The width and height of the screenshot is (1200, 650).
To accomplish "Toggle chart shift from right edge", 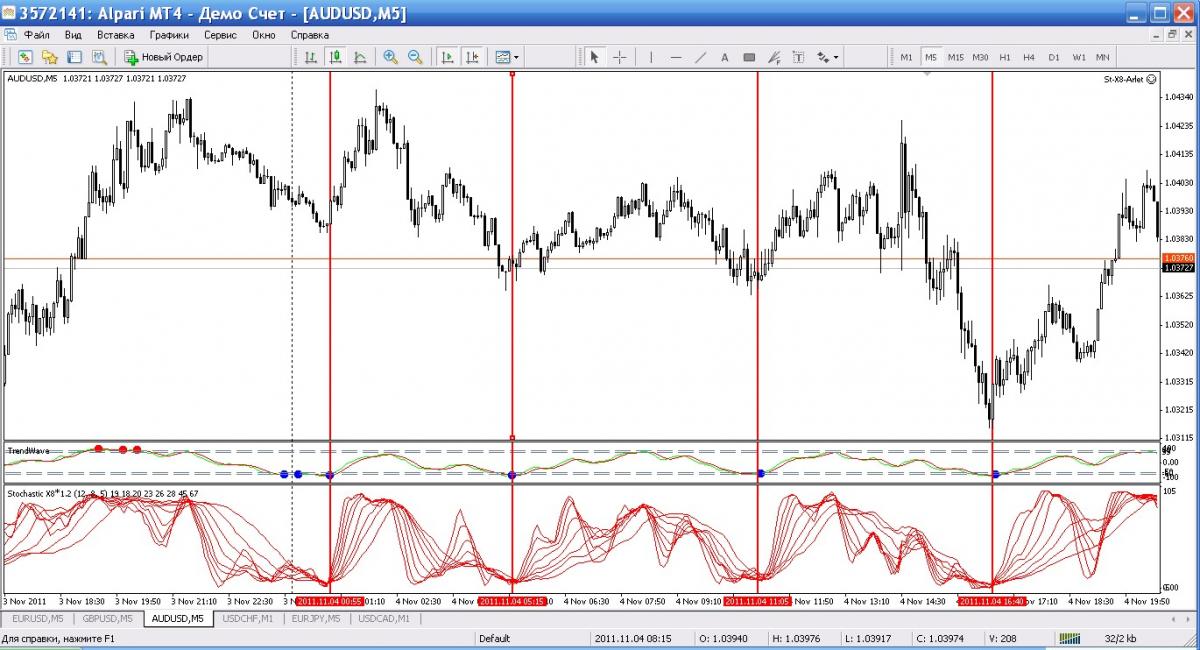I will 471,57.
